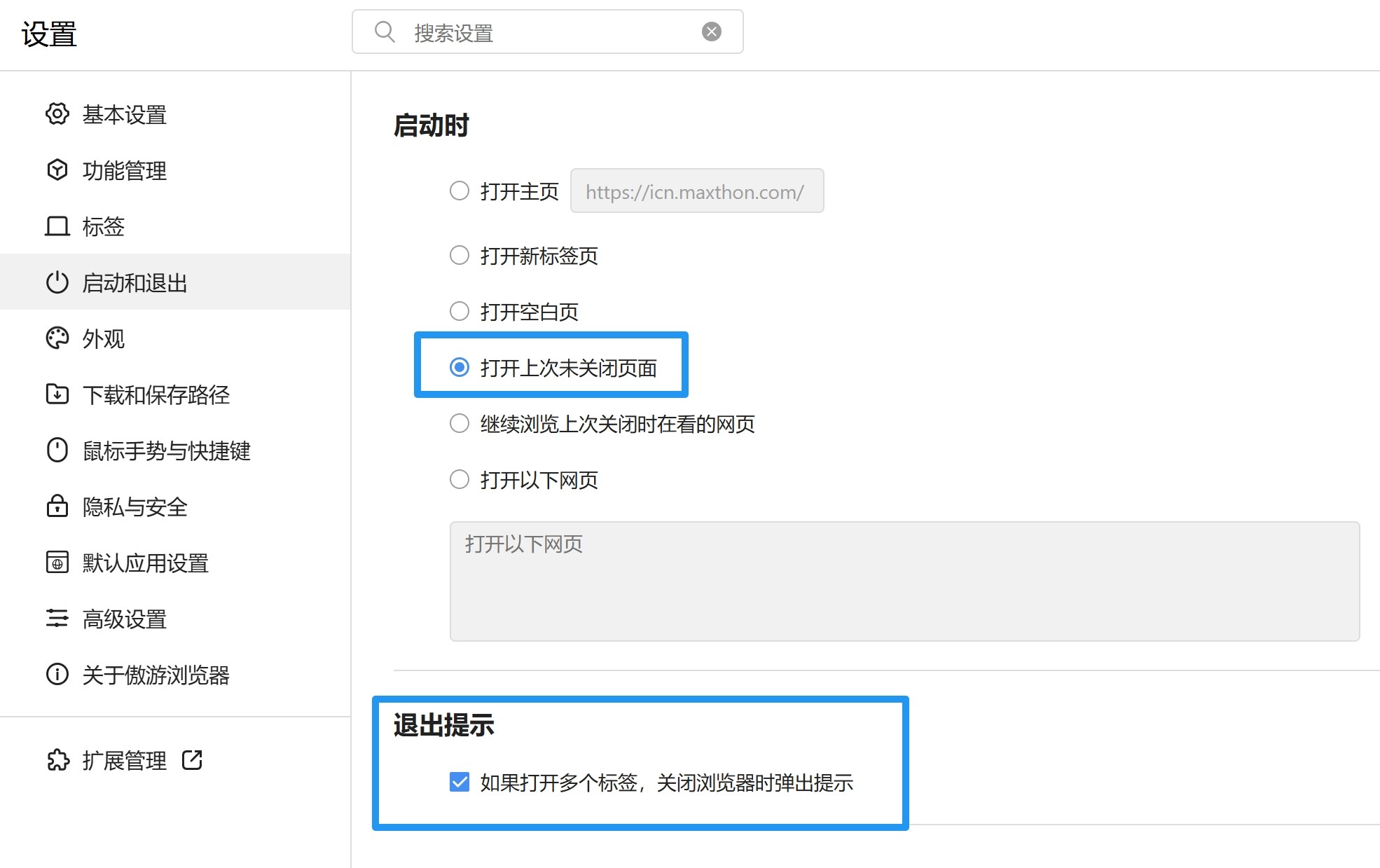Choose the 打开新标签页 startup option
Image resolution: width=1380 pixels, height=868 pixels.
pyautogui.click(x=460, y=255)
